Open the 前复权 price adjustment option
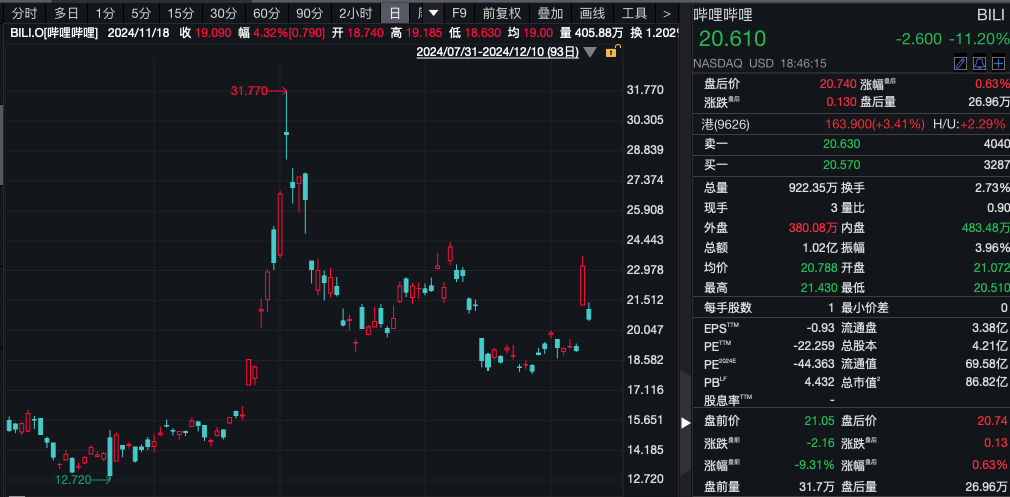Image resolution: width=1010 pixels, height=497 pixels. tap(502, 13)
